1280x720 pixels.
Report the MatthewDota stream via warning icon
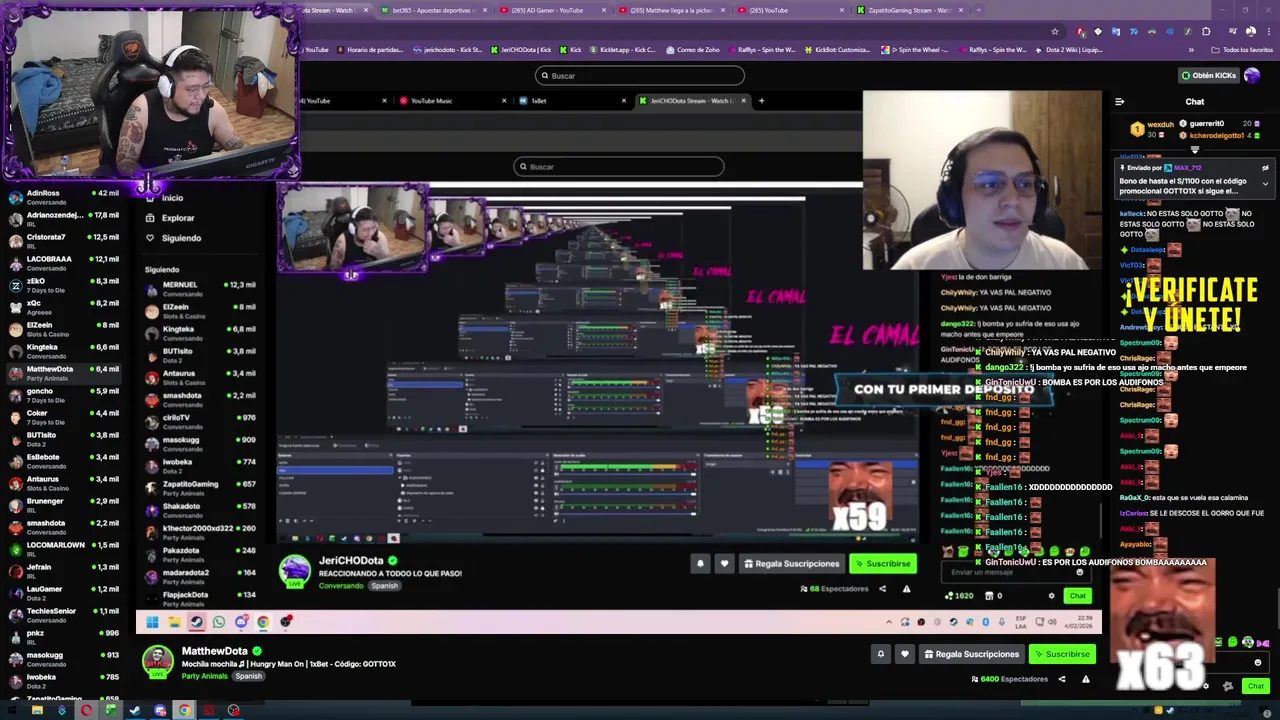click(1085, 679)
